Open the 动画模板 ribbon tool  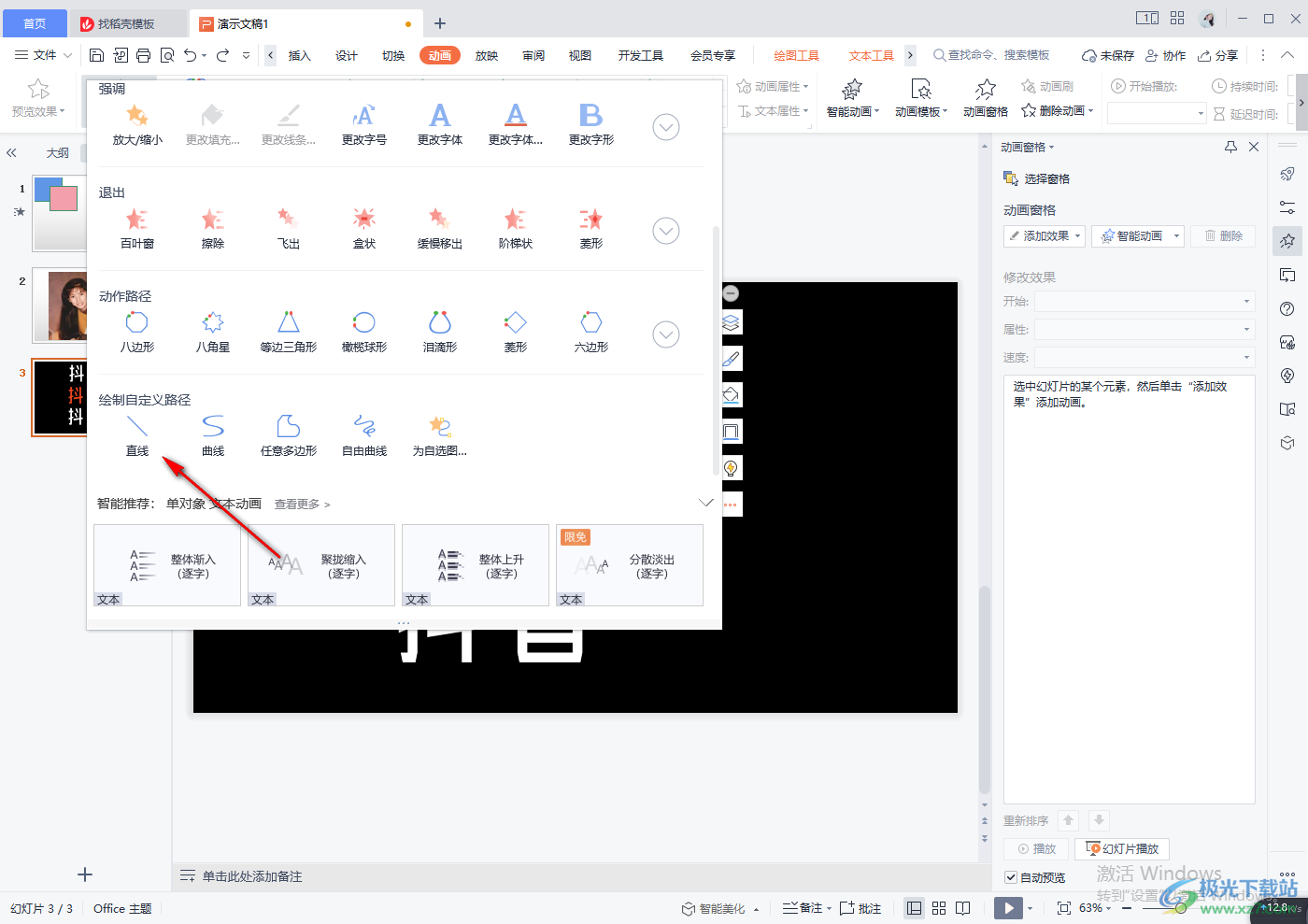pos(921,98)
